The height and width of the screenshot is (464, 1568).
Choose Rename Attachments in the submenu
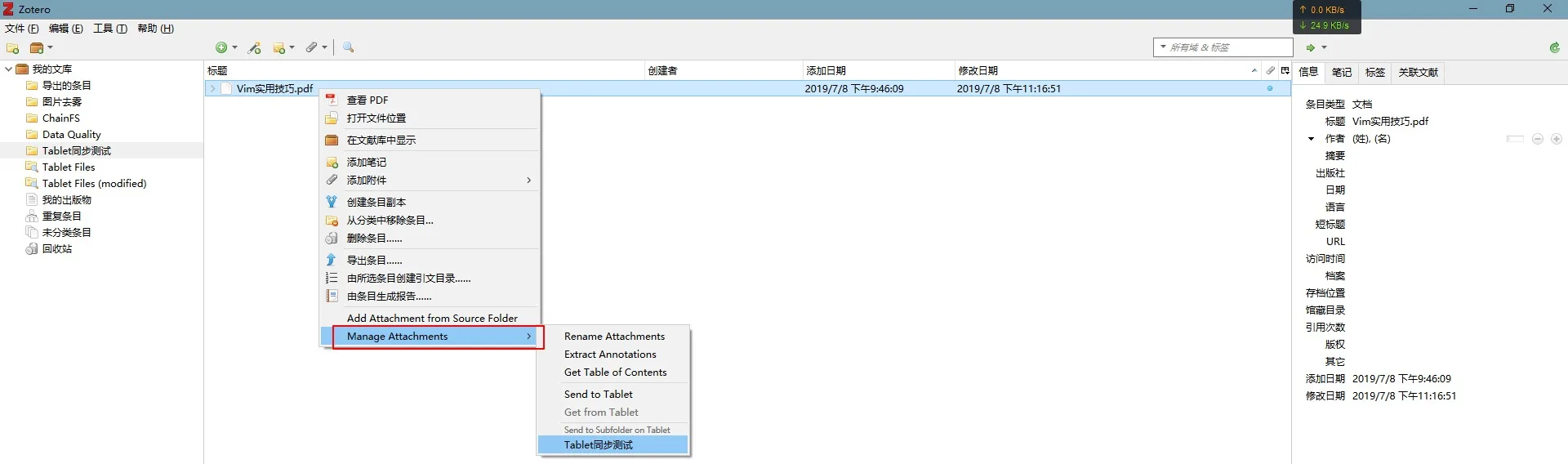pos(613,337)
